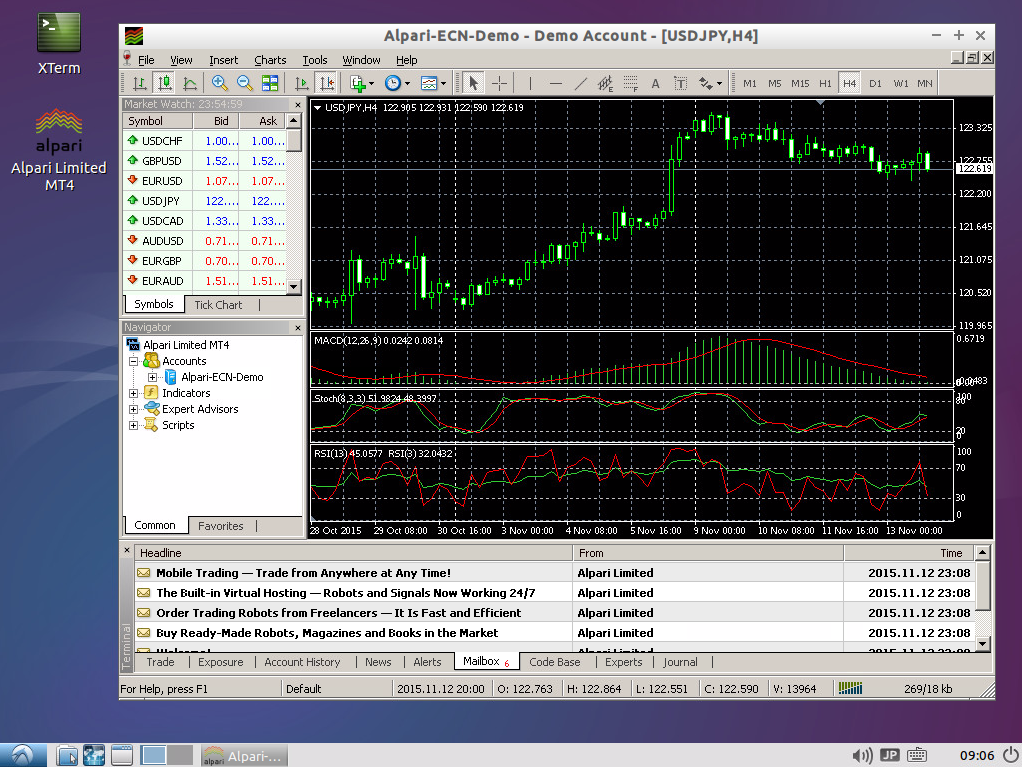This screenshot has height=767, width=1022.
Task: Open the arrows objects dropdown
Action: click(710, 83)
